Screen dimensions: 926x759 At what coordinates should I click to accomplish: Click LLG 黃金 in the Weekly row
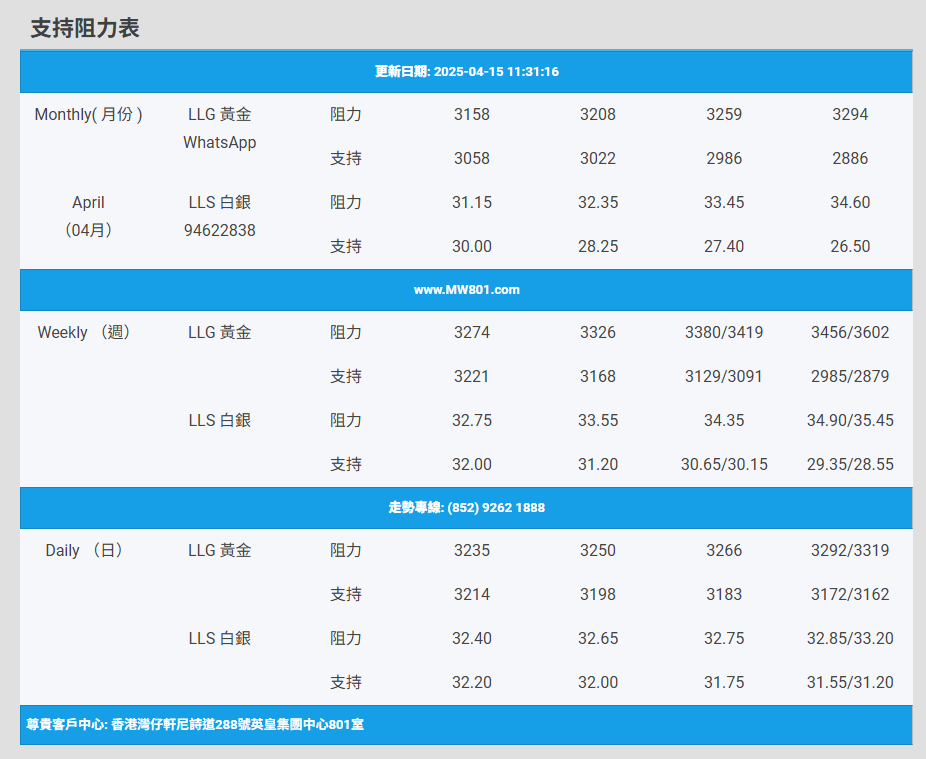[x=220, y=332]
